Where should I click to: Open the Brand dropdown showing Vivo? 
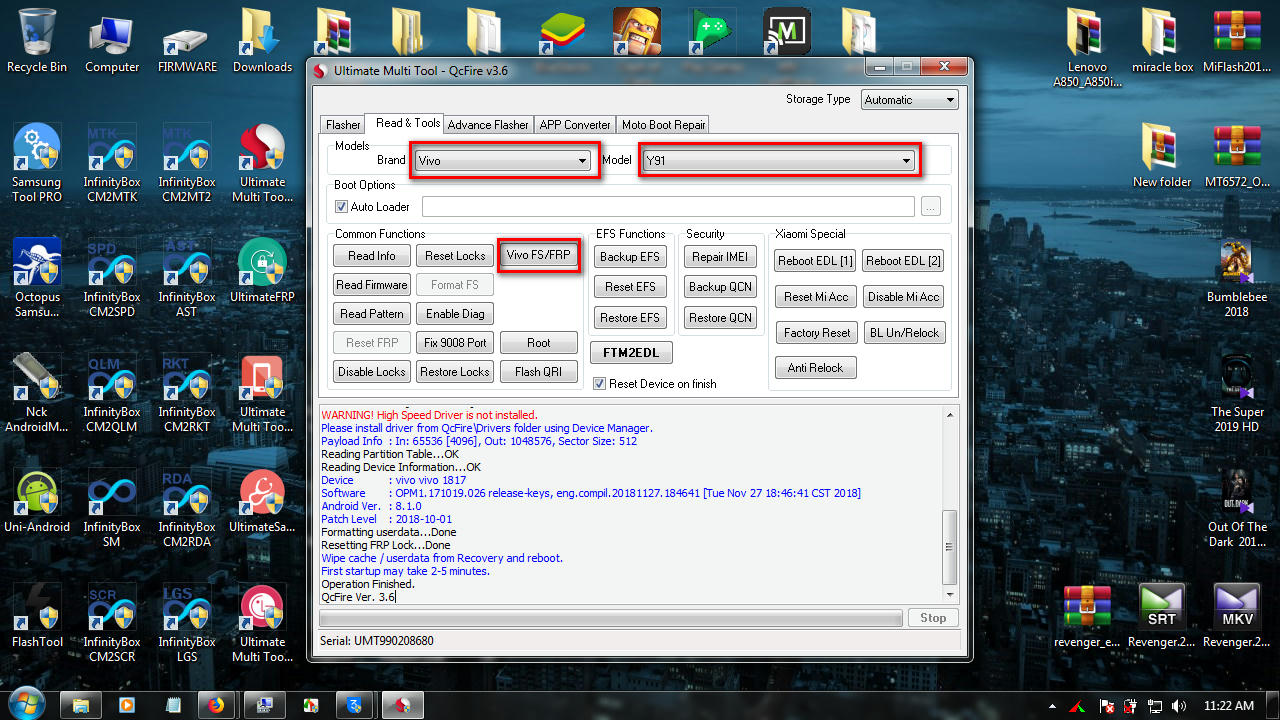coord(503,160)
